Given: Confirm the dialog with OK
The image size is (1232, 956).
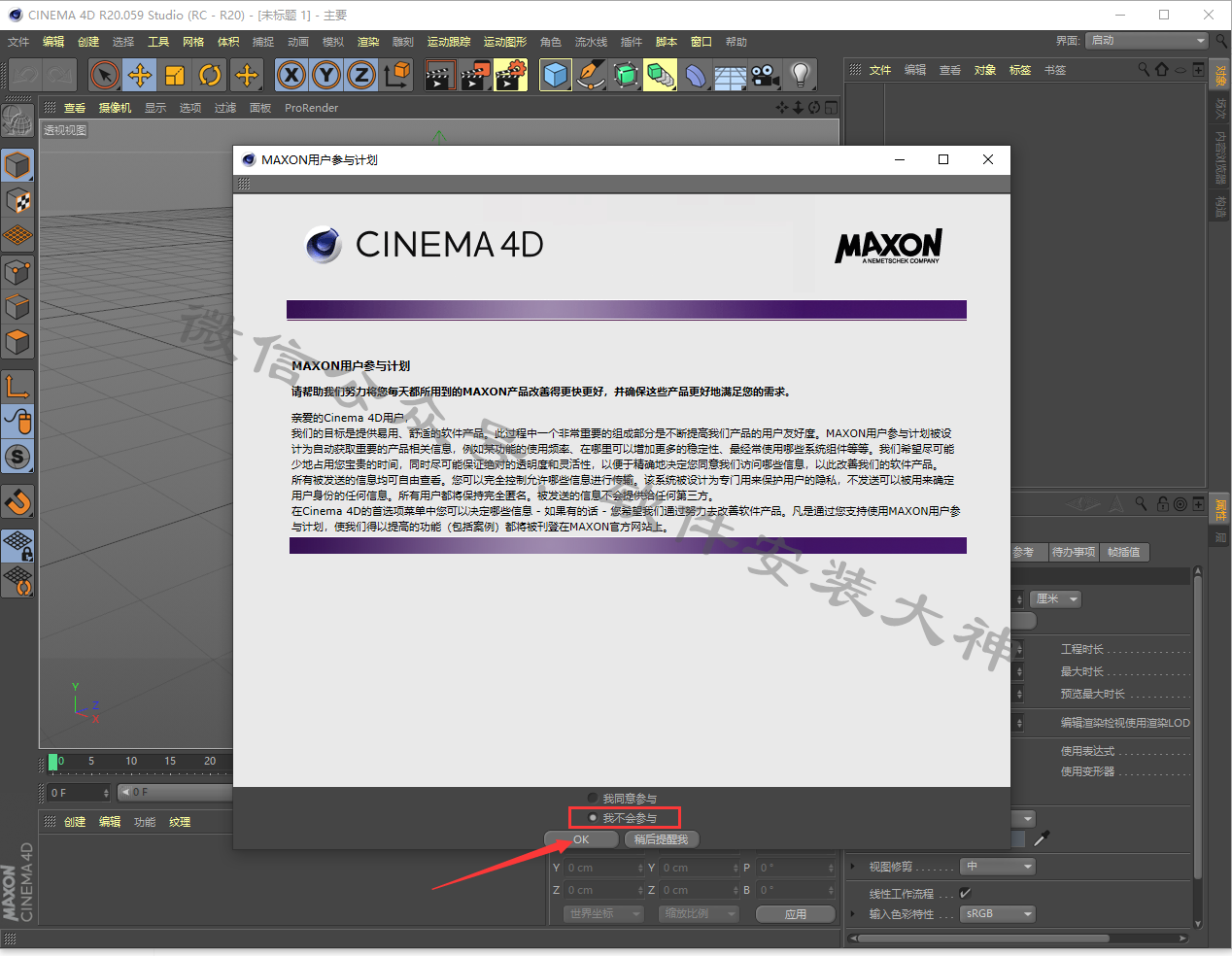Looking at the screenshot, I should pyautogui.click(x=581, y=839).
